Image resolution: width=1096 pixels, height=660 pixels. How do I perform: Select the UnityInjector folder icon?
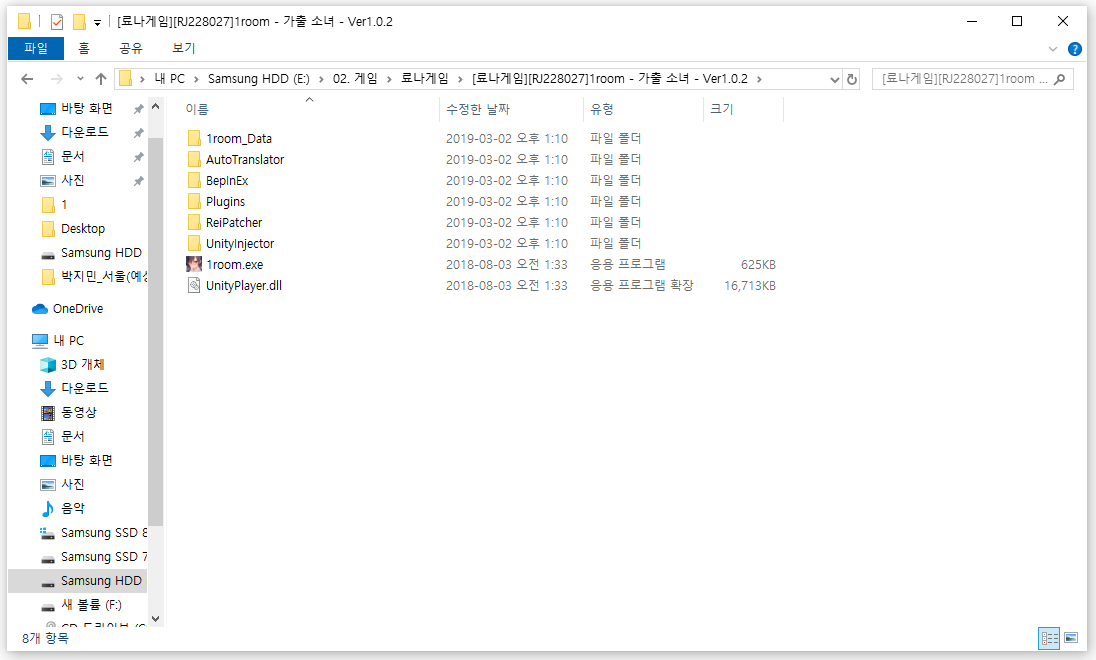[194, 243]
